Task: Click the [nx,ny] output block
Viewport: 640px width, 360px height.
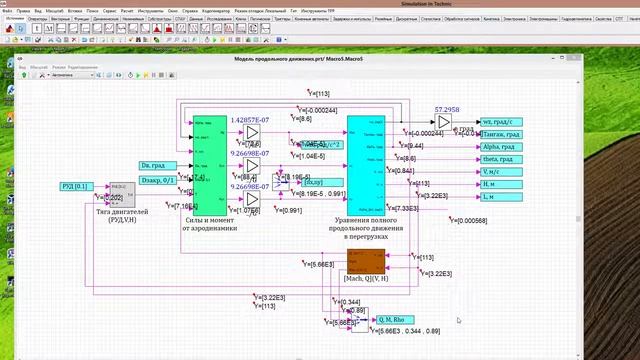Action: click(x=322, y=182)
